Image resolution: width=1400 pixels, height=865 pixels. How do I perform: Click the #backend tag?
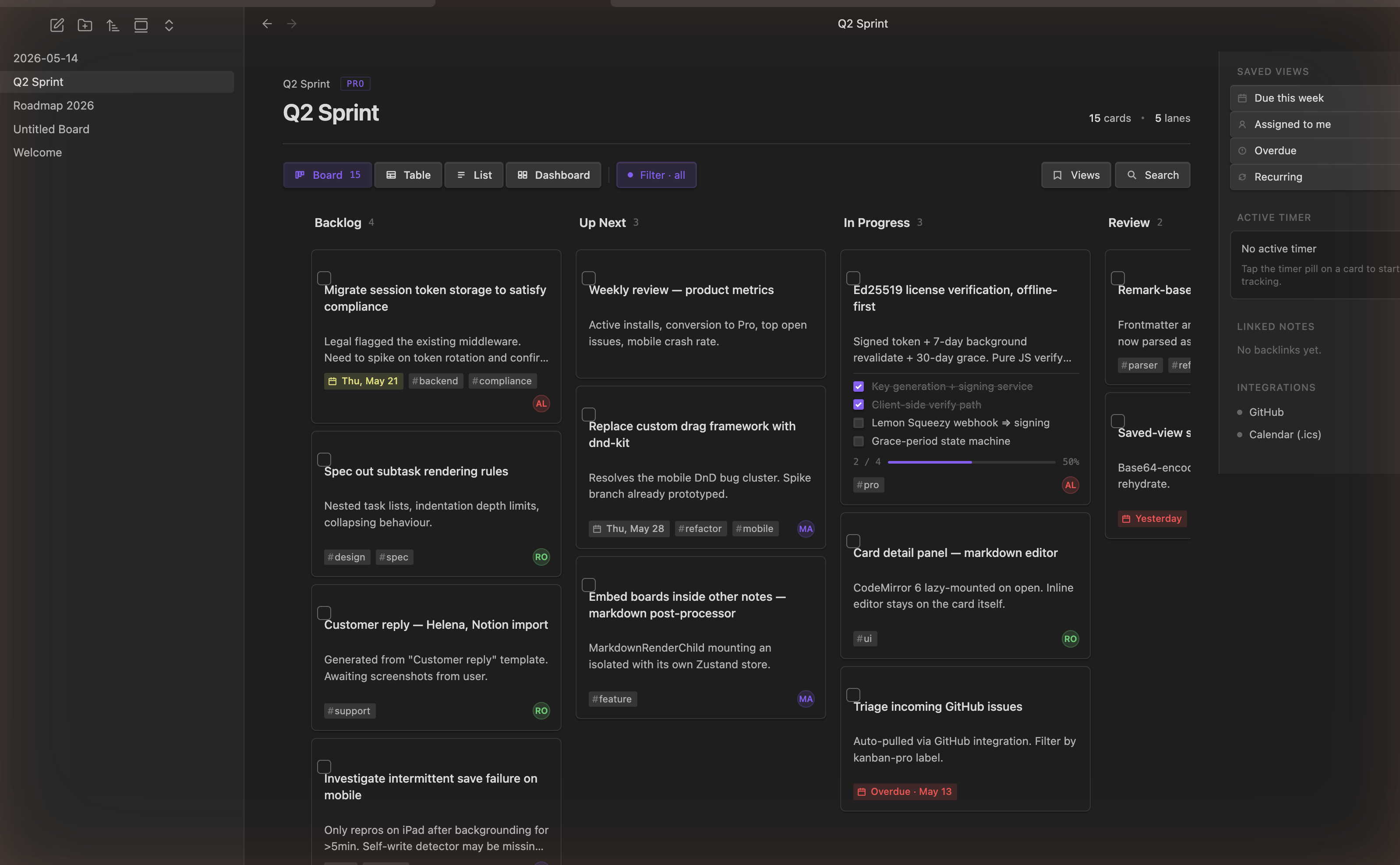point(436,381)
